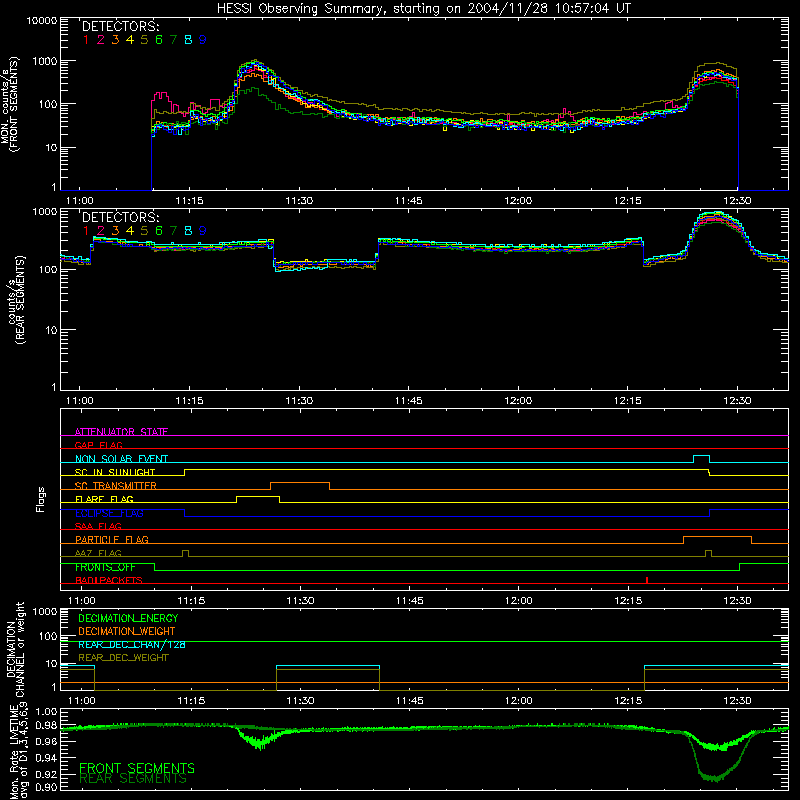Click DETECTORS: label in rear segments panel
The height and width of the screenshot is (800, 800).
121,217
